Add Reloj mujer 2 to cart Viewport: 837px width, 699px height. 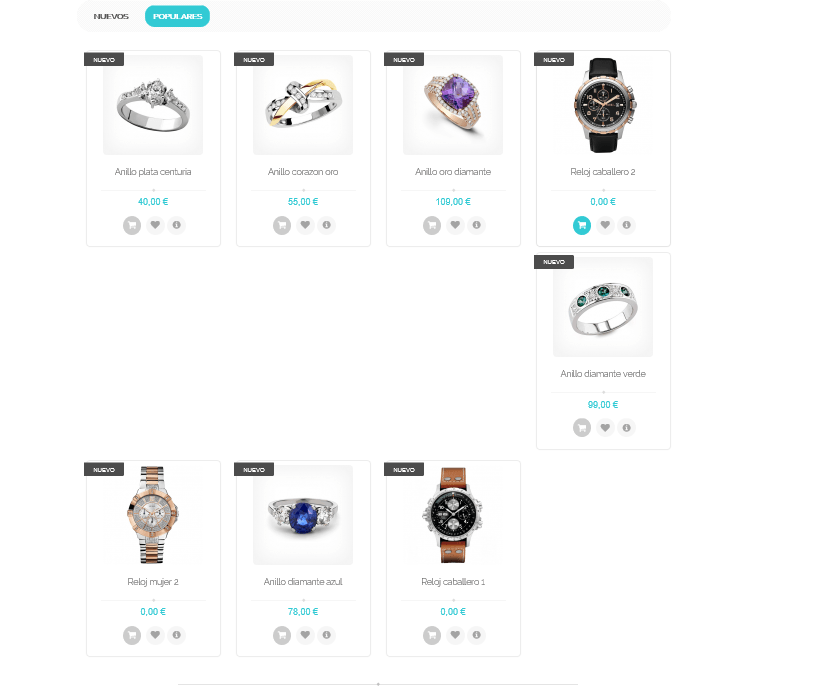[x=132, y=635]
